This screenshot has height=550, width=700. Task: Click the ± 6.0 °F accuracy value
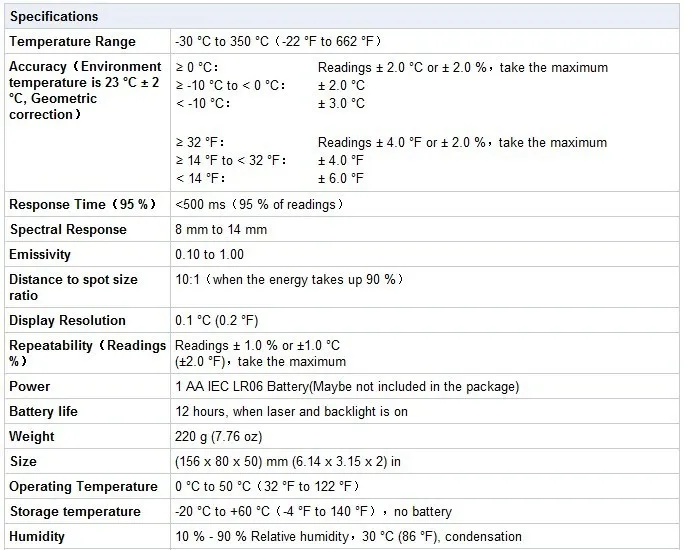coord(341,179)
